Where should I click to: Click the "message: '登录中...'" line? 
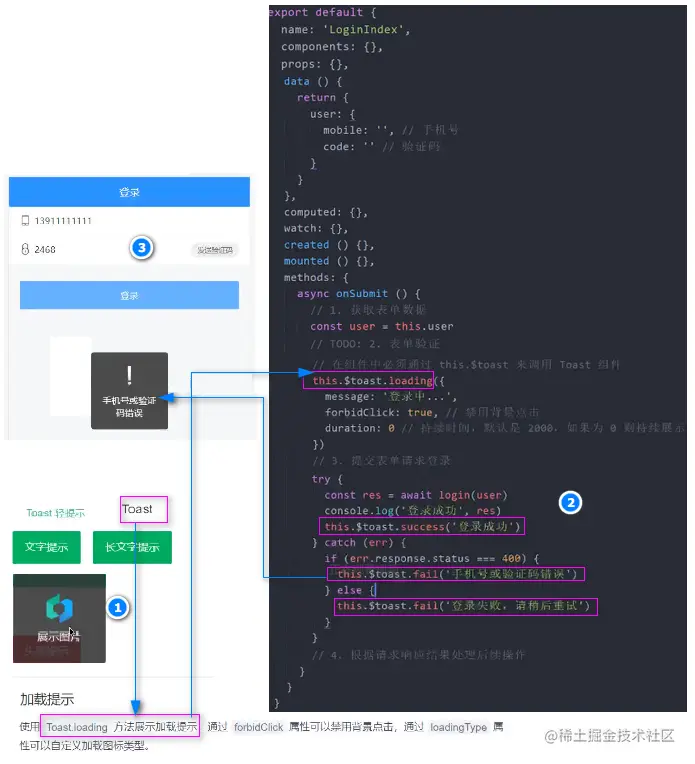point(390,396)
